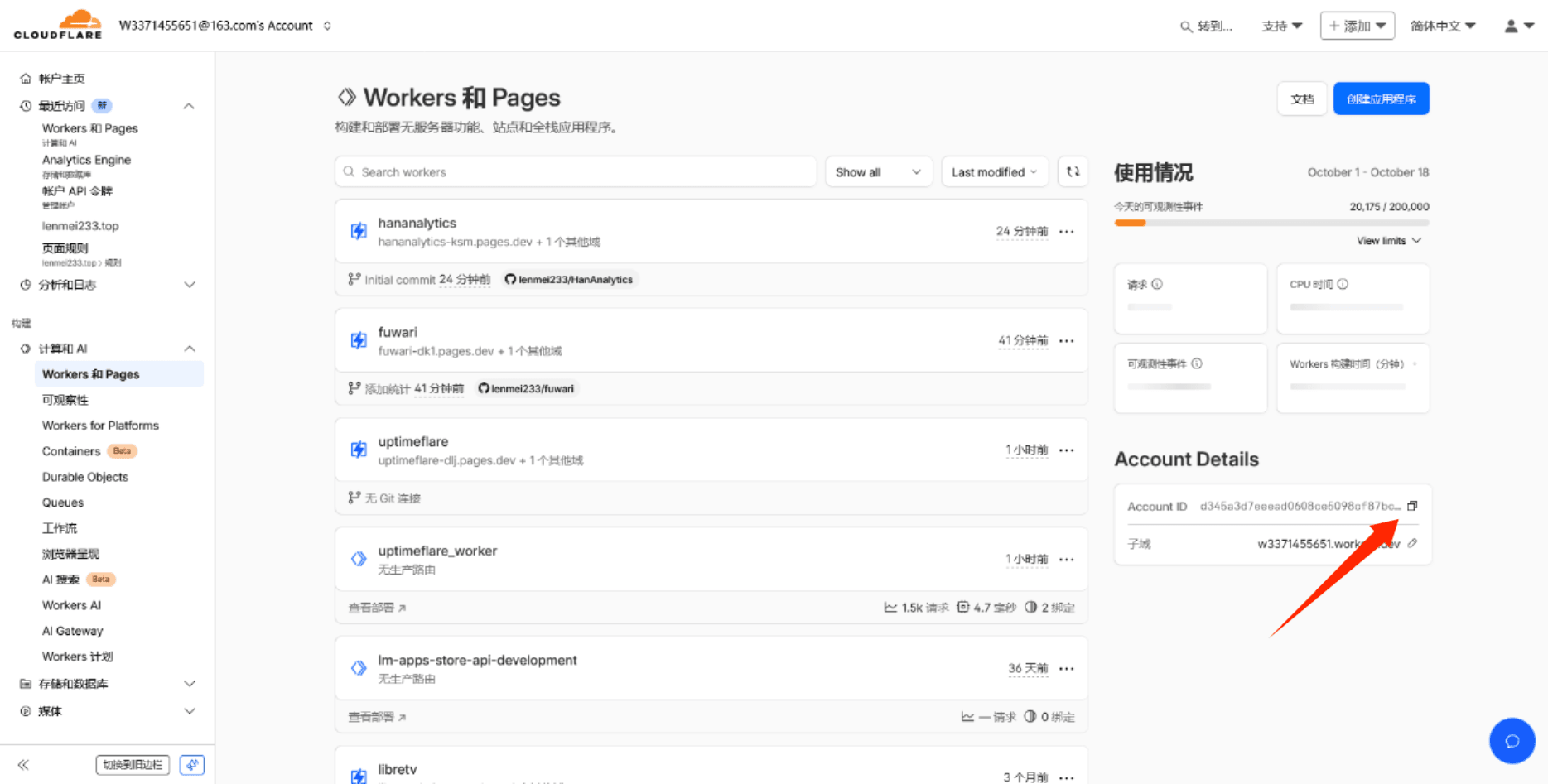Expand the 存储和数据库 section
This screenshot has height=784, width=1548.
(x=189, y=684)
